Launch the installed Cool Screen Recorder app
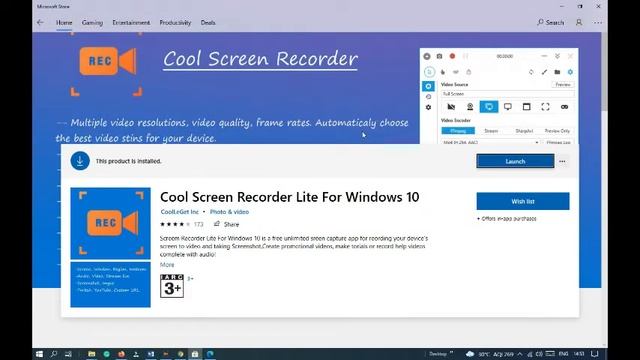This screenshot has height=360, width=640. [x=515, y=161]
